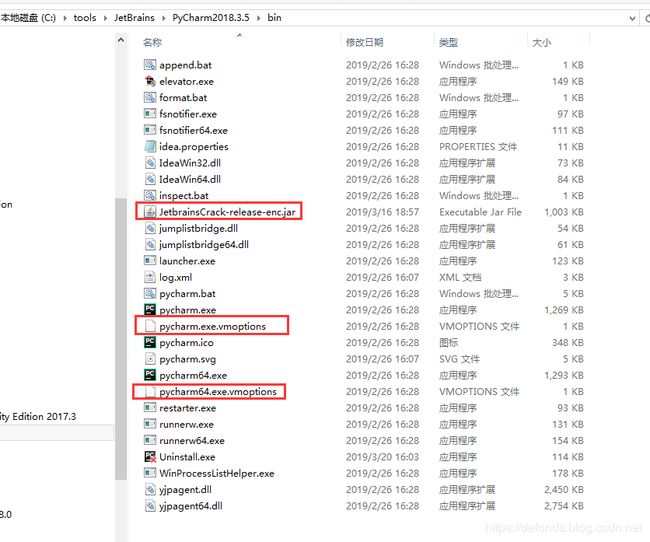Go to 本地磁盘 (C:) in breadcrumb
The width and height of the screenshot is (650, 542).
(x=28, y=18)
